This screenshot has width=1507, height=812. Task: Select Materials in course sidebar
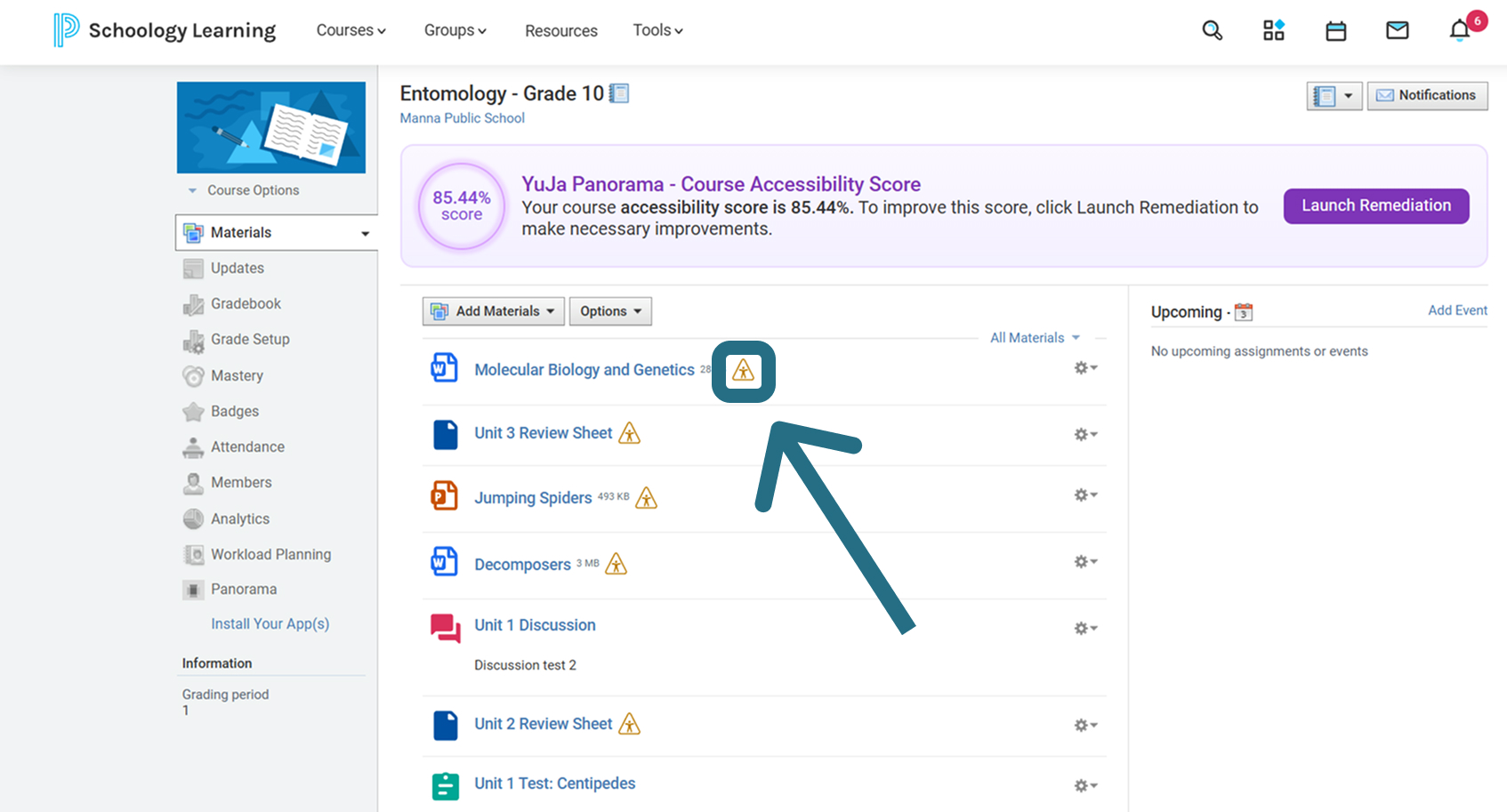coord(277,232)
